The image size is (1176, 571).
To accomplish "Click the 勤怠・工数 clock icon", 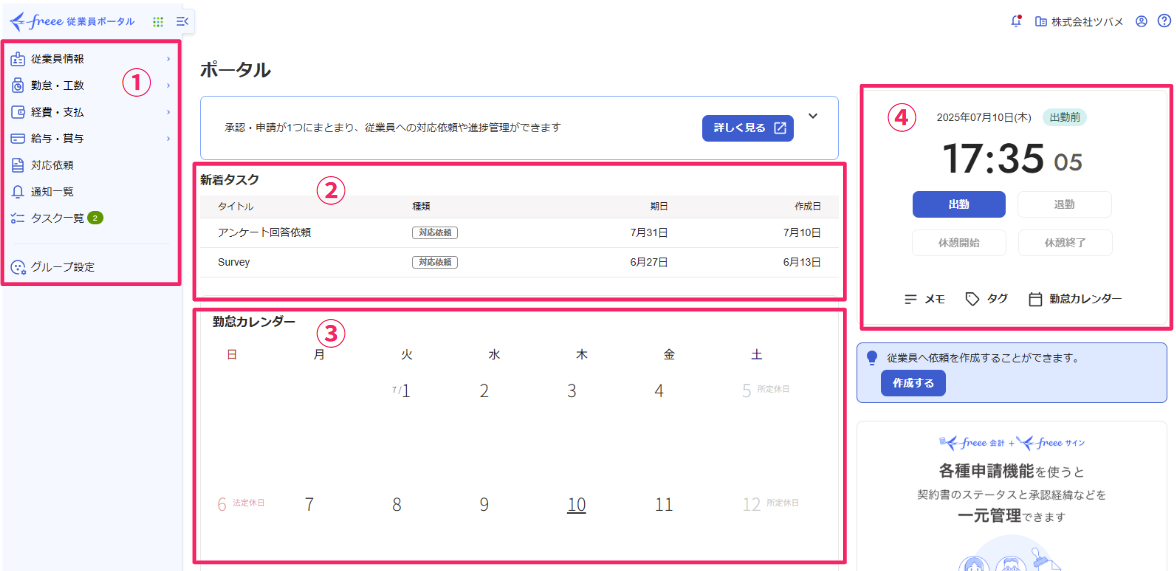I will pos(19,86).
